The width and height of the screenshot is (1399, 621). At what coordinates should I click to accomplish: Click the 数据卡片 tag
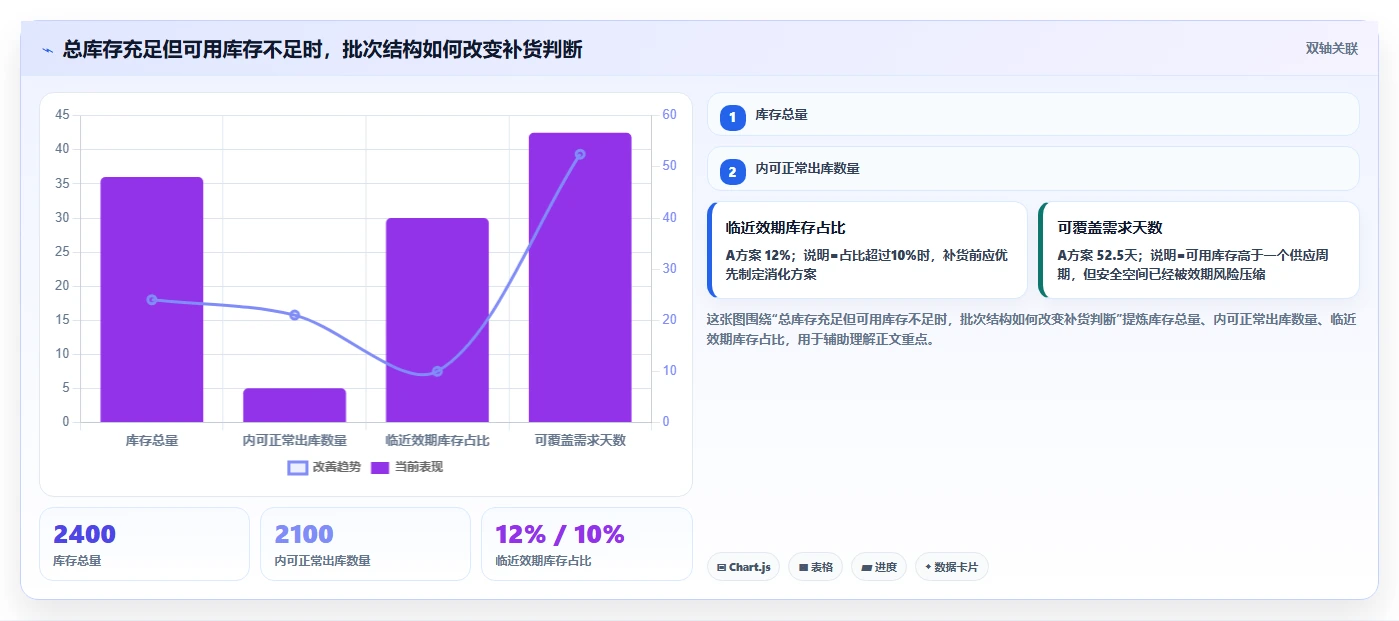point(951,567)
